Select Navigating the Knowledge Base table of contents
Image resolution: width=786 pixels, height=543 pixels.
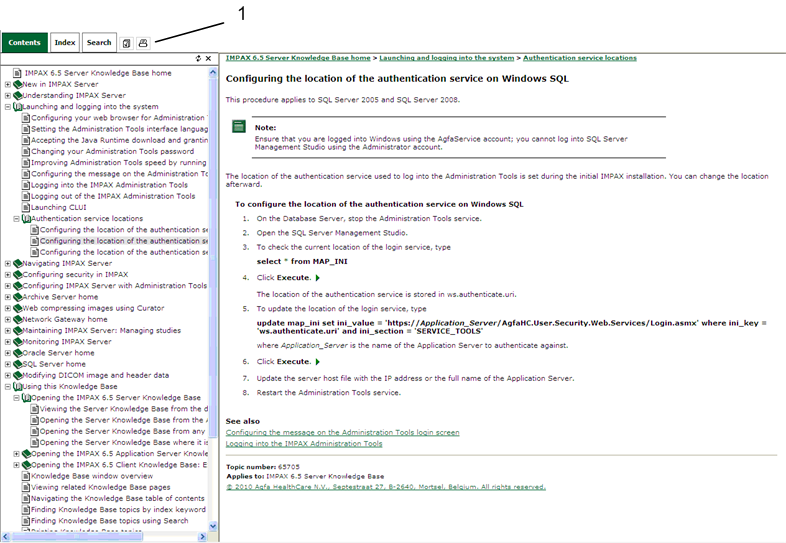pos(118,498)
